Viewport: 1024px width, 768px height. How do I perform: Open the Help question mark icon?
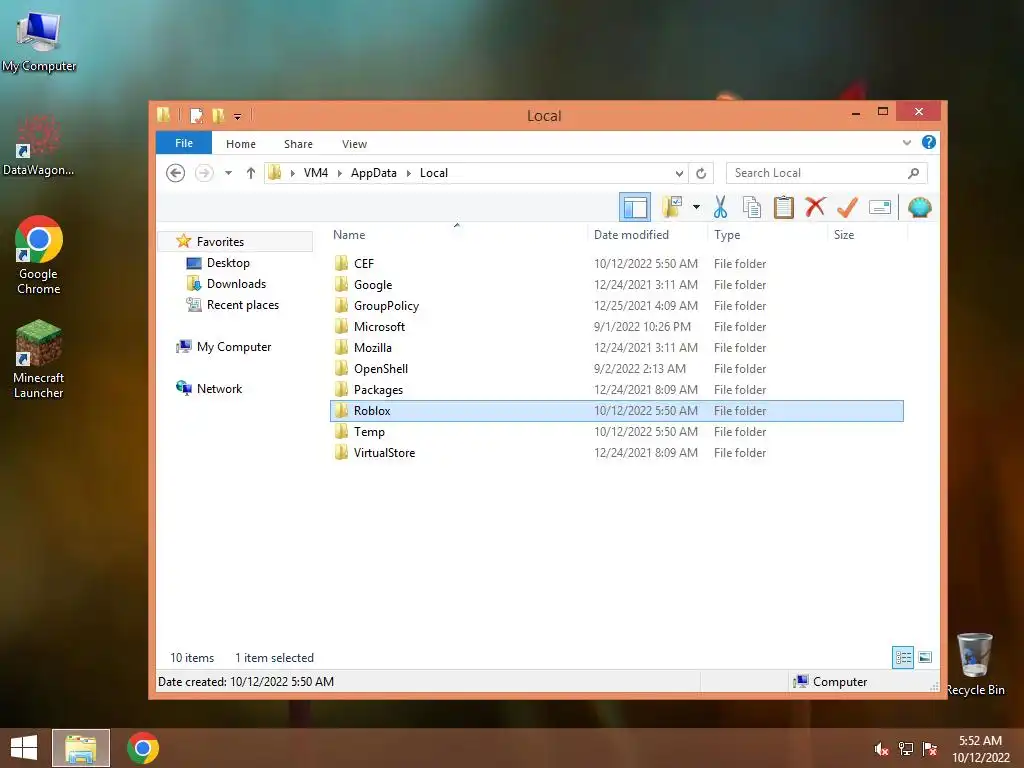tap(929, 142)
